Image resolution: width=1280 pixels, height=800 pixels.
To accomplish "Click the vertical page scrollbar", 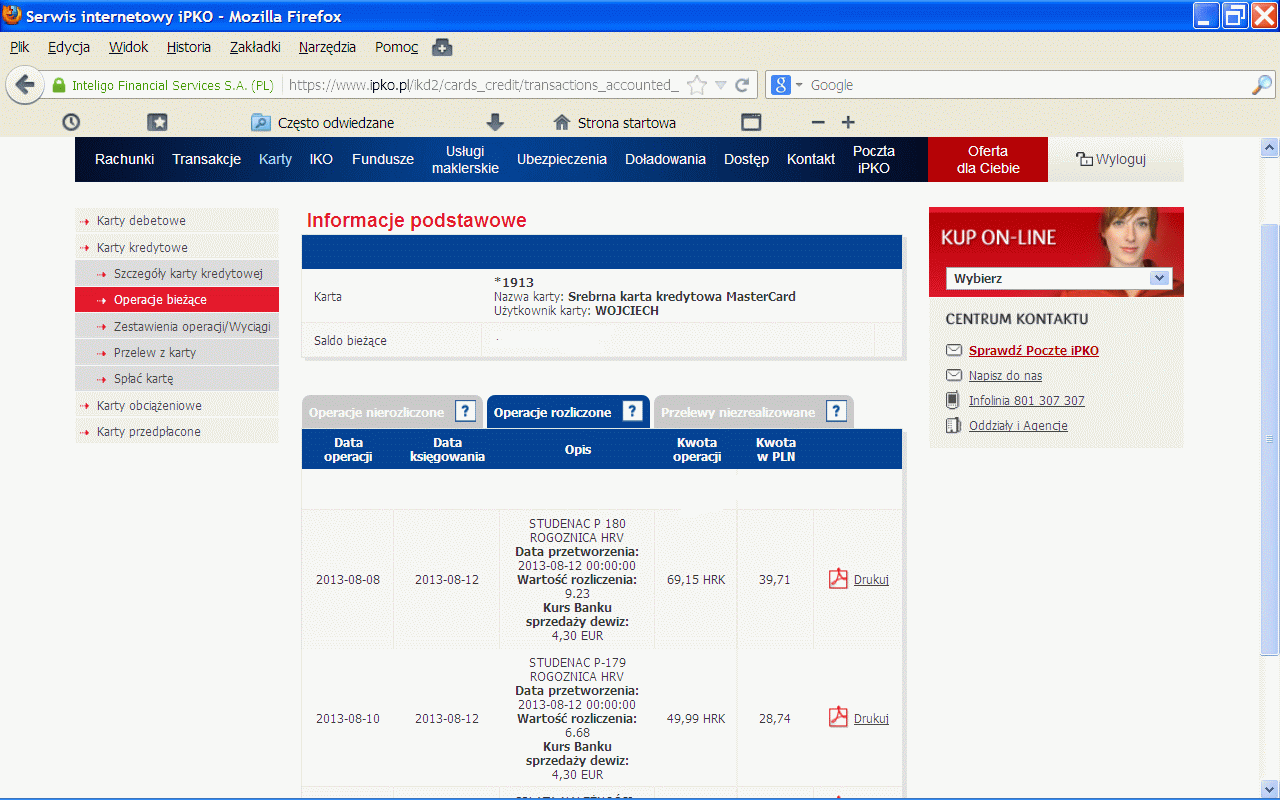I will point(1270,440).
